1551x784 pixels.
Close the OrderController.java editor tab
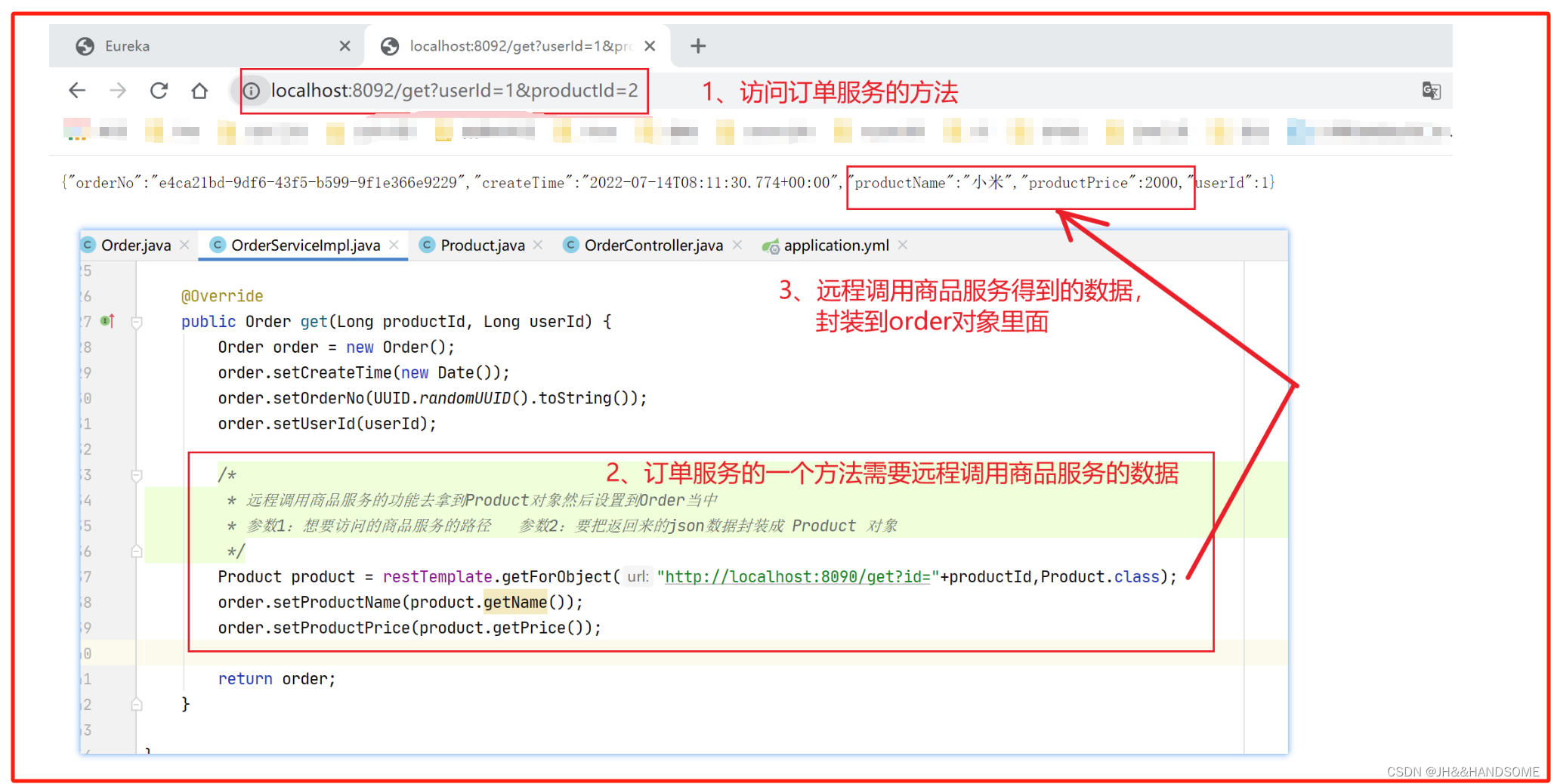click(x=737, y=245)
